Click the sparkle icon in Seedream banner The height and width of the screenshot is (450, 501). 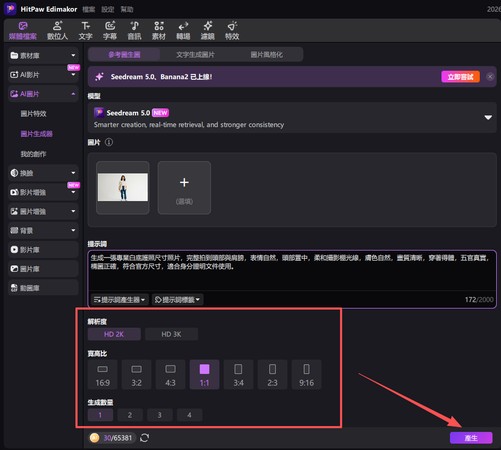coord(99,77)
